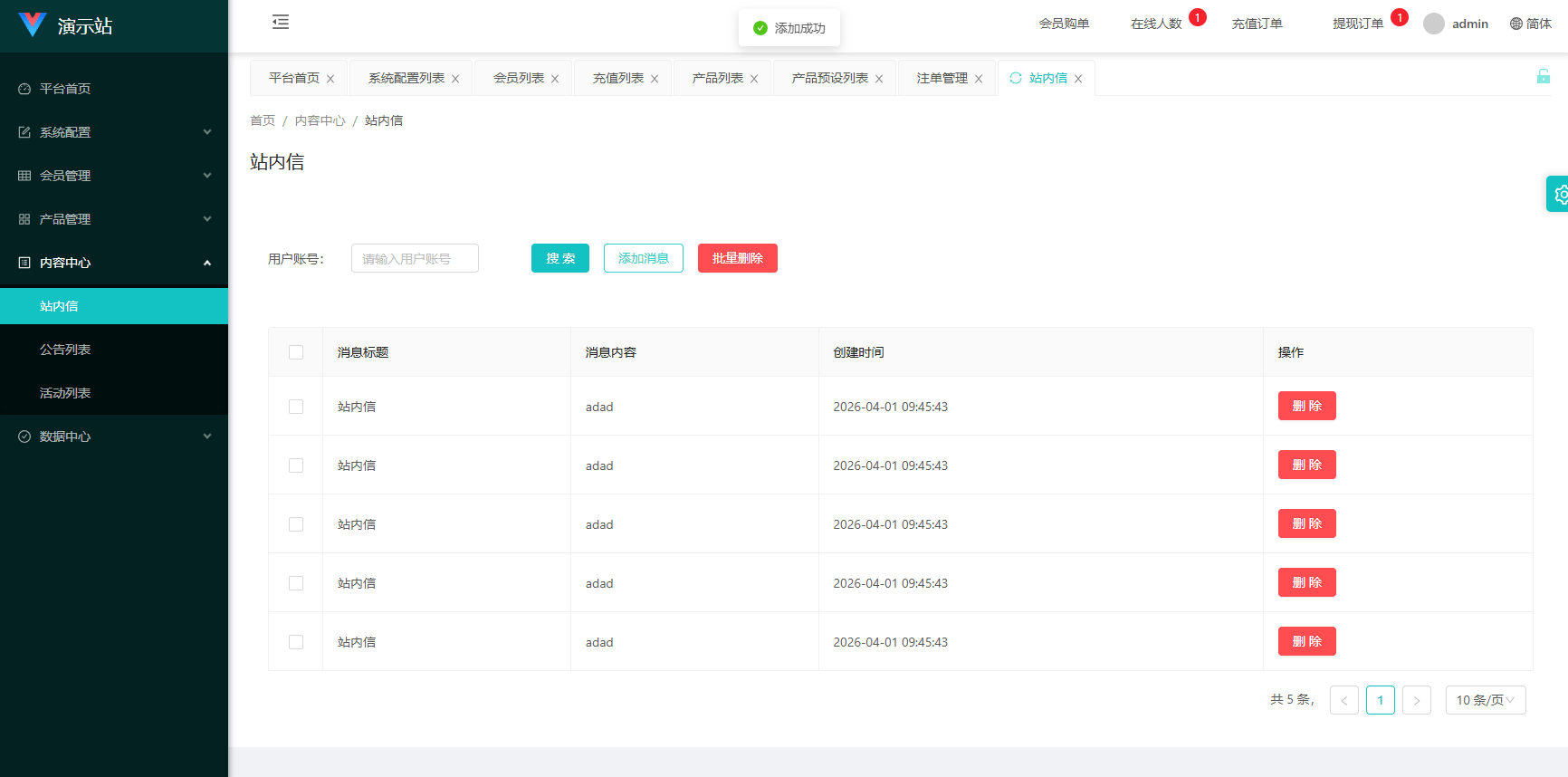Close the 会员列表 tab with its X
This screenshot has width=1568, height=777.
click(555, 80)
